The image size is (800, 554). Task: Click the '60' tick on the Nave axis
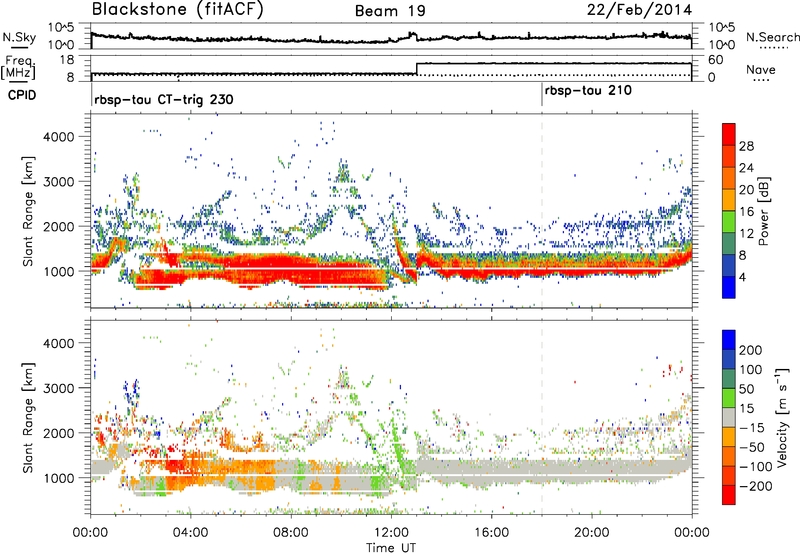(716, 60)
